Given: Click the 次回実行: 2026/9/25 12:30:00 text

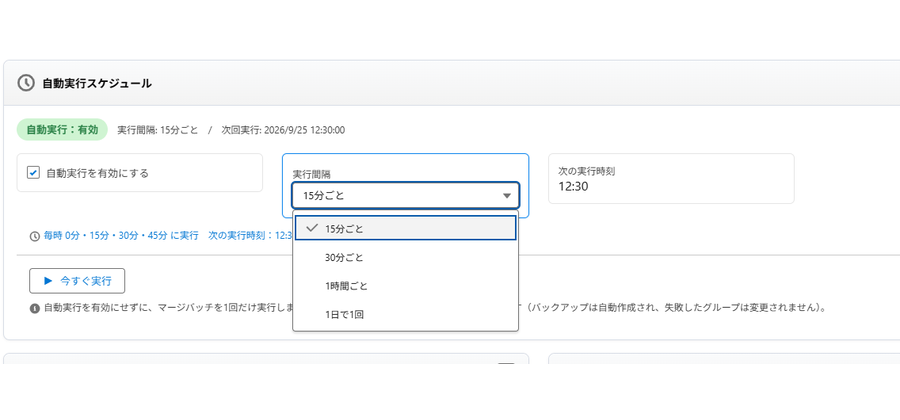Looking at the screenshot, I should (x=283, y=130).
